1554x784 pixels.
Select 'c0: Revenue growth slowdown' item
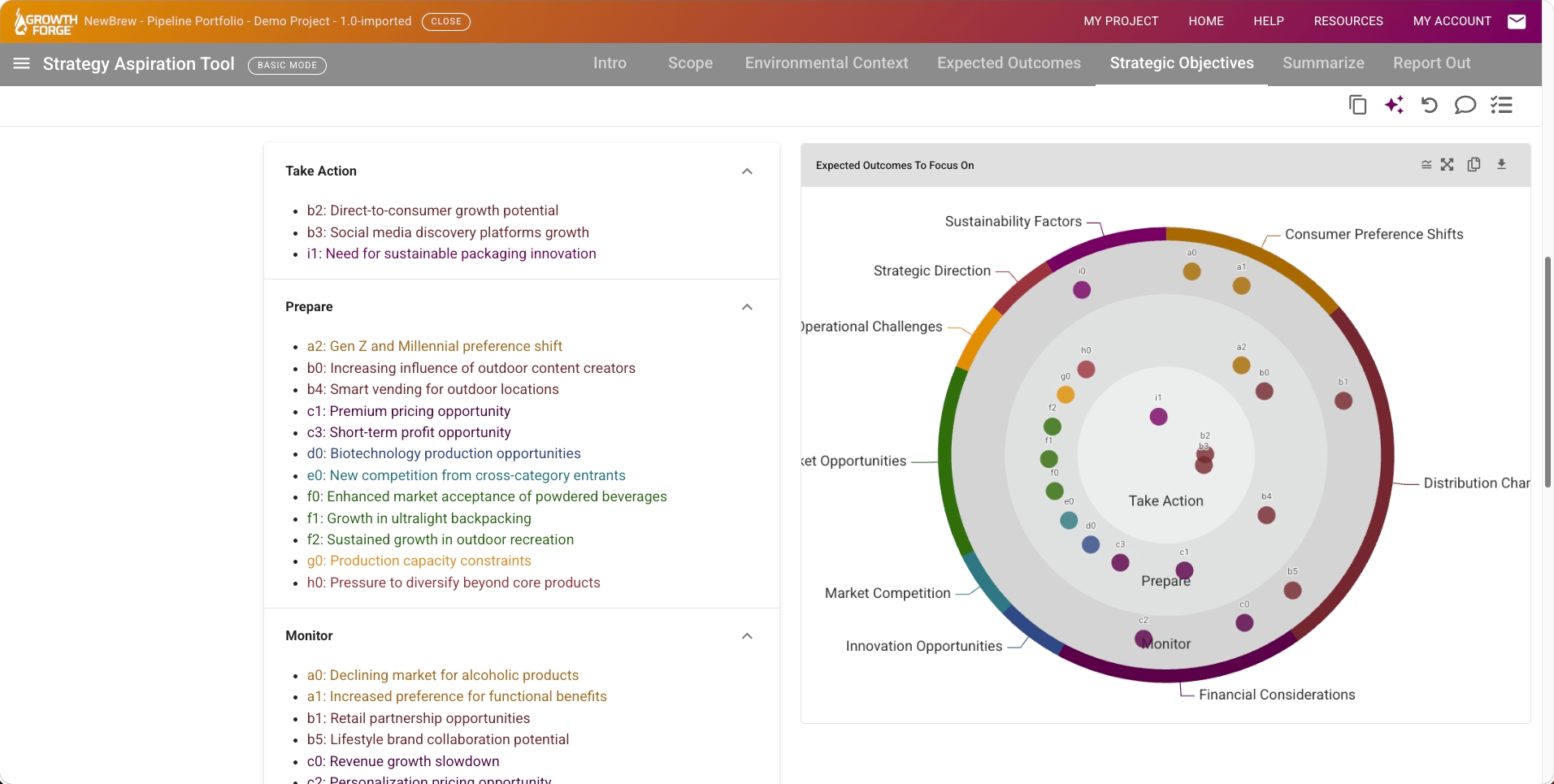coord(403,761)
